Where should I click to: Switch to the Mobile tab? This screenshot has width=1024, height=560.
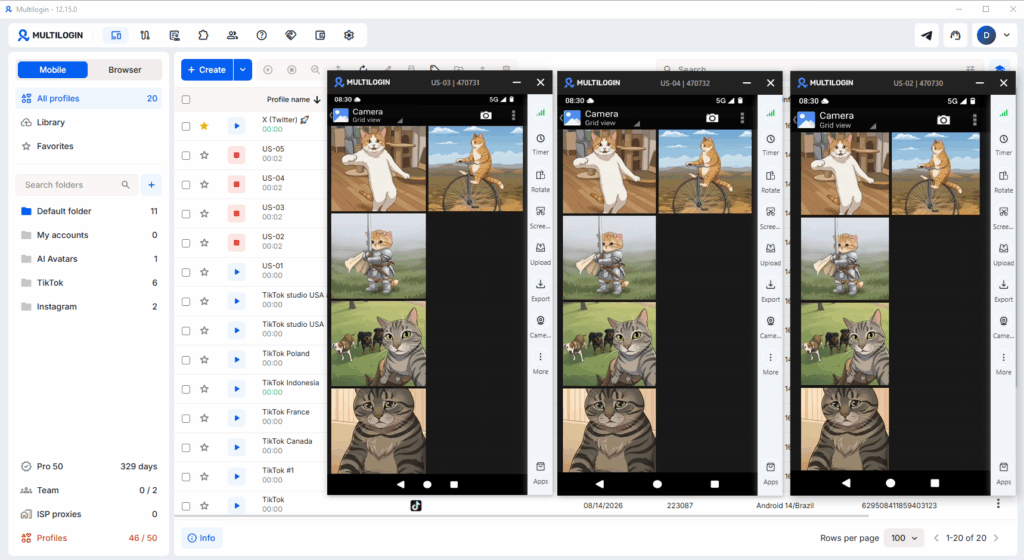pos(53,70)
